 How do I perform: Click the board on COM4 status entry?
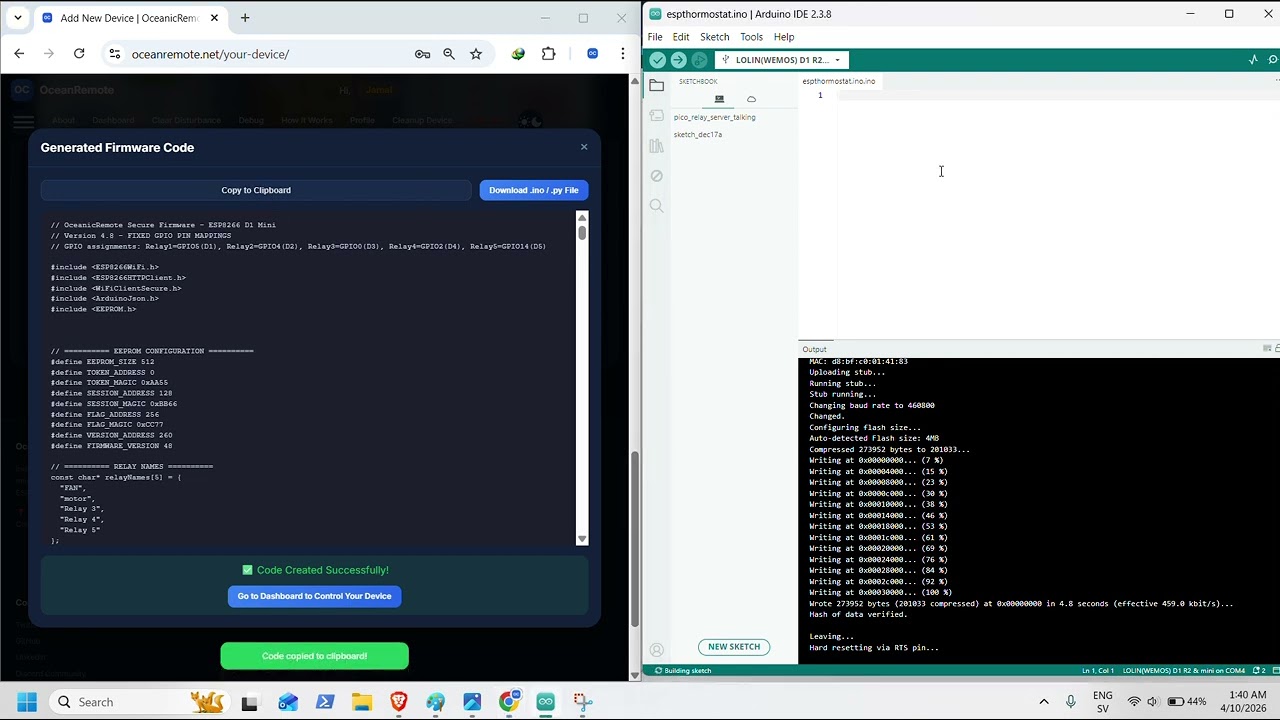pos(1184,670)
